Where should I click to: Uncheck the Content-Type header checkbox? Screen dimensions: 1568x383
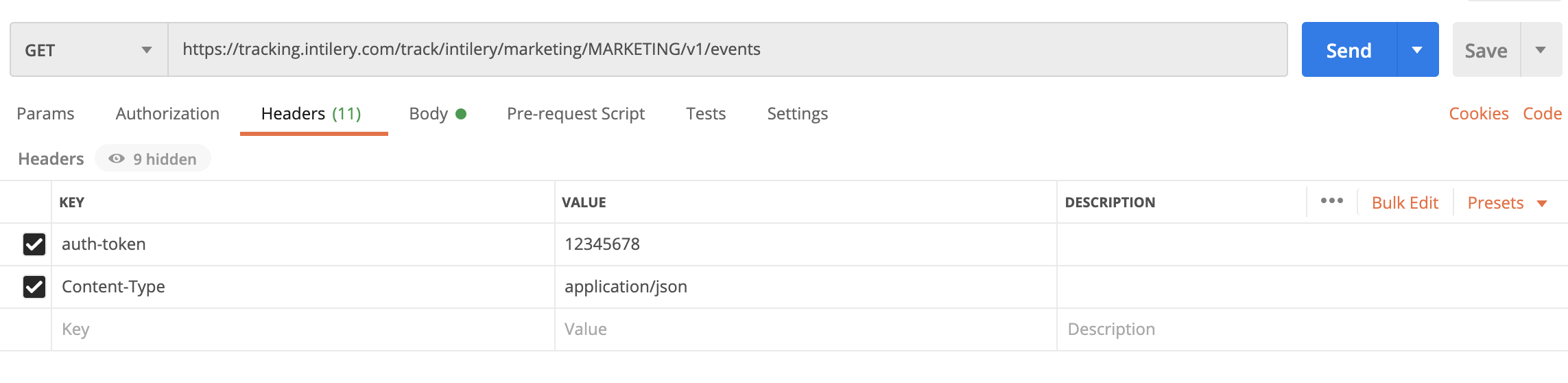[x=34, y=287]
